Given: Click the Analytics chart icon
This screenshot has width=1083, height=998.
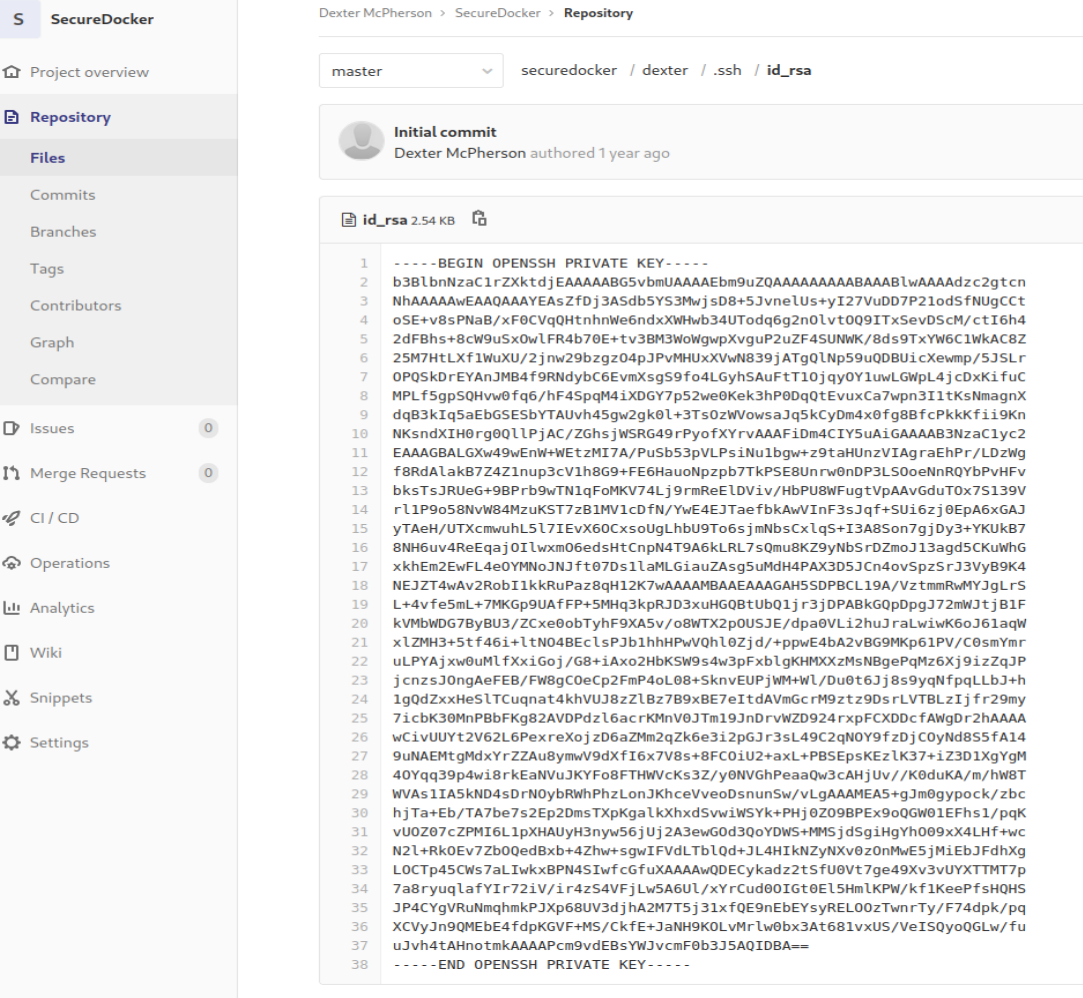Looking at the screenshot, I should (12, 608).
